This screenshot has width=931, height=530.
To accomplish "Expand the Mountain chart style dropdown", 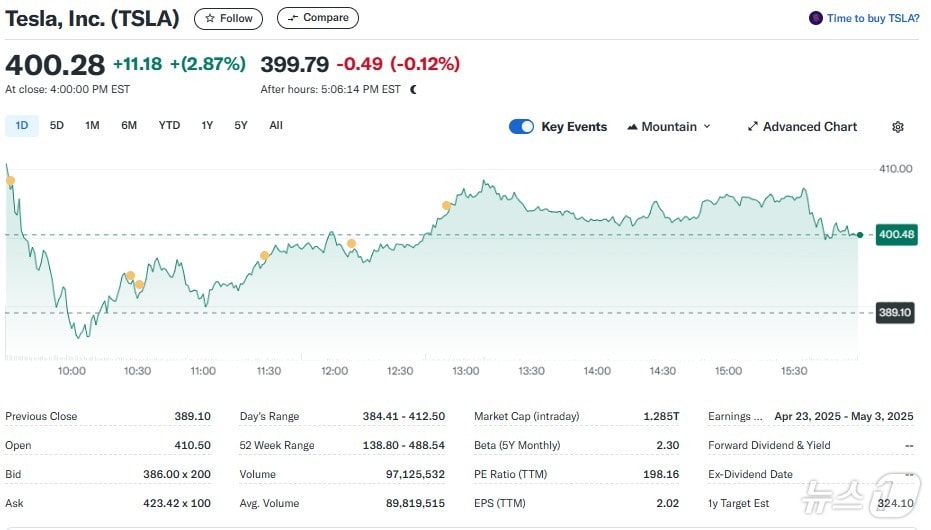I will (707, 127).
